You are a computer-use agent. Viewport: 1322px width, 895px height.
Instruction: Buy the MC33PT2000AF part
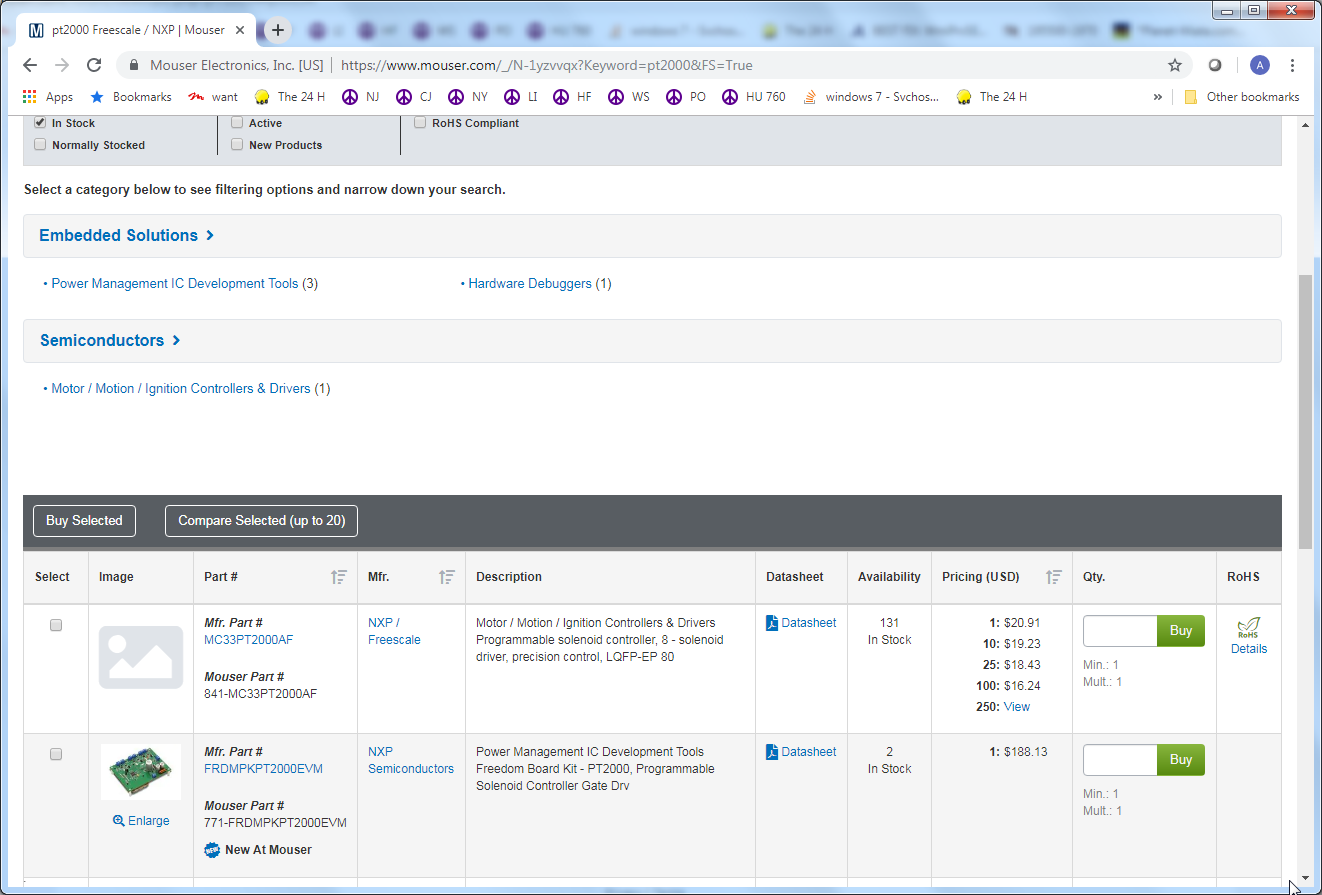pos(1181,631)
